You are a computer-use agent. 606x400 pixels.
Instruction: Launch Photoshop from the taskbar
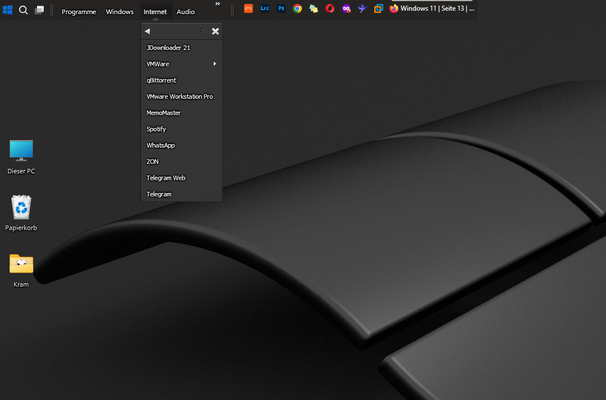pyautogui.click(x=281, y=8)
